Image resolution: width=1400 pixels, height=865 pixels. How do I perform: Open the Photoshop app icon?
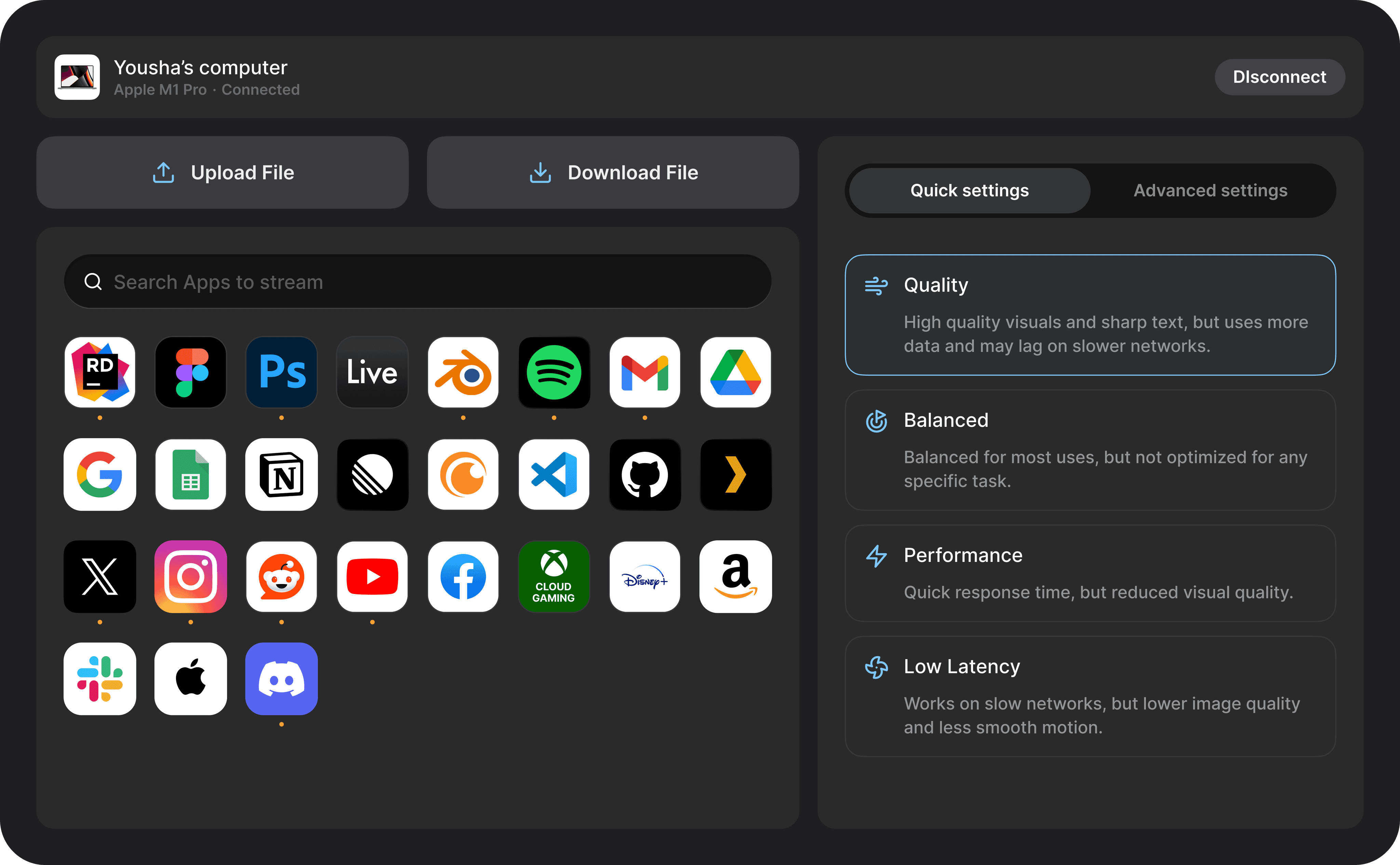281,373
